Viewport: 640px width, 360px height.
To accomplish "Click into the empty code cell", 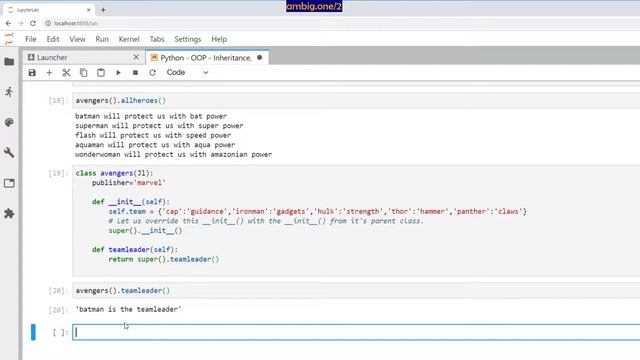I will tap(356, 332).
